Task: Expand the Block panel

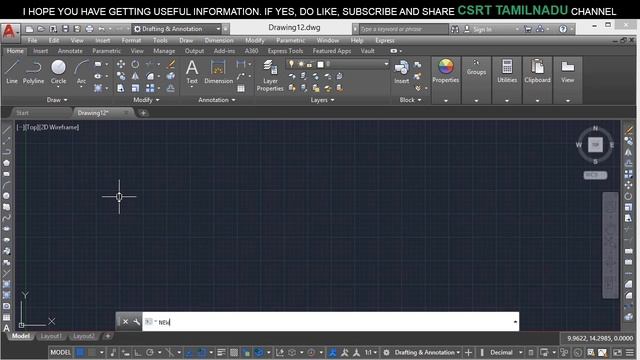Action: (x=410, y=100)
